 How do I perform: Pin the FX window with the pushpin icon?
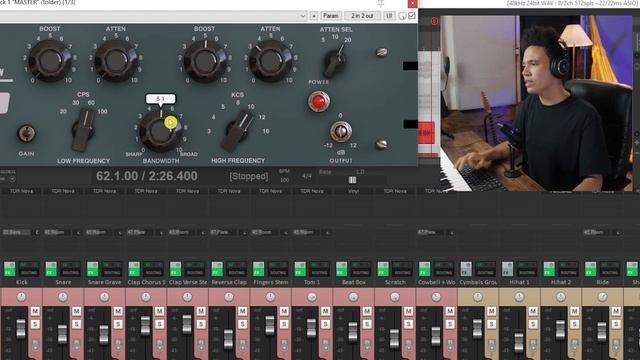point(380,4)
